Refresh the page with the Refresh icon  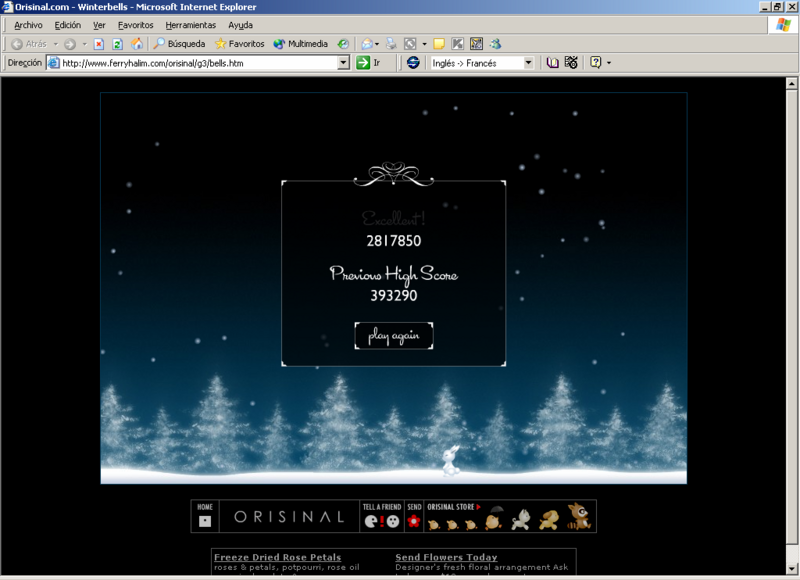tap(117, 44)
